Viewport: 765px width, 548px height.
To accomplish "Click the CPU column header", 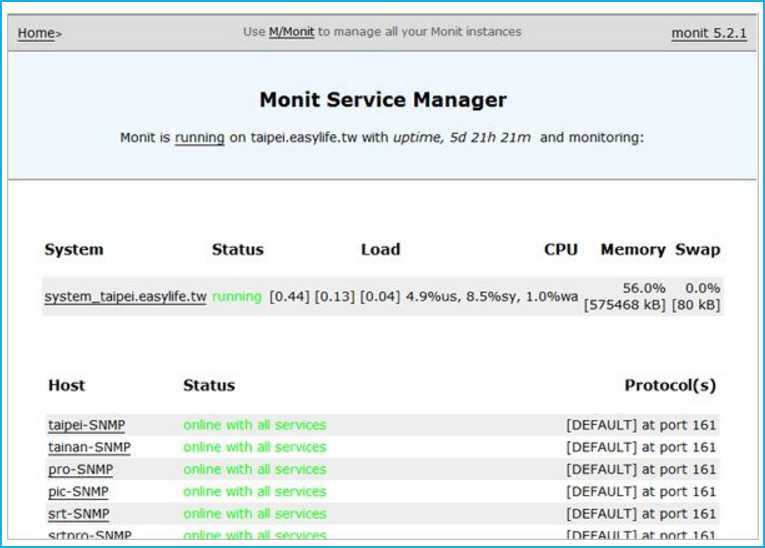I will point(561,249).
